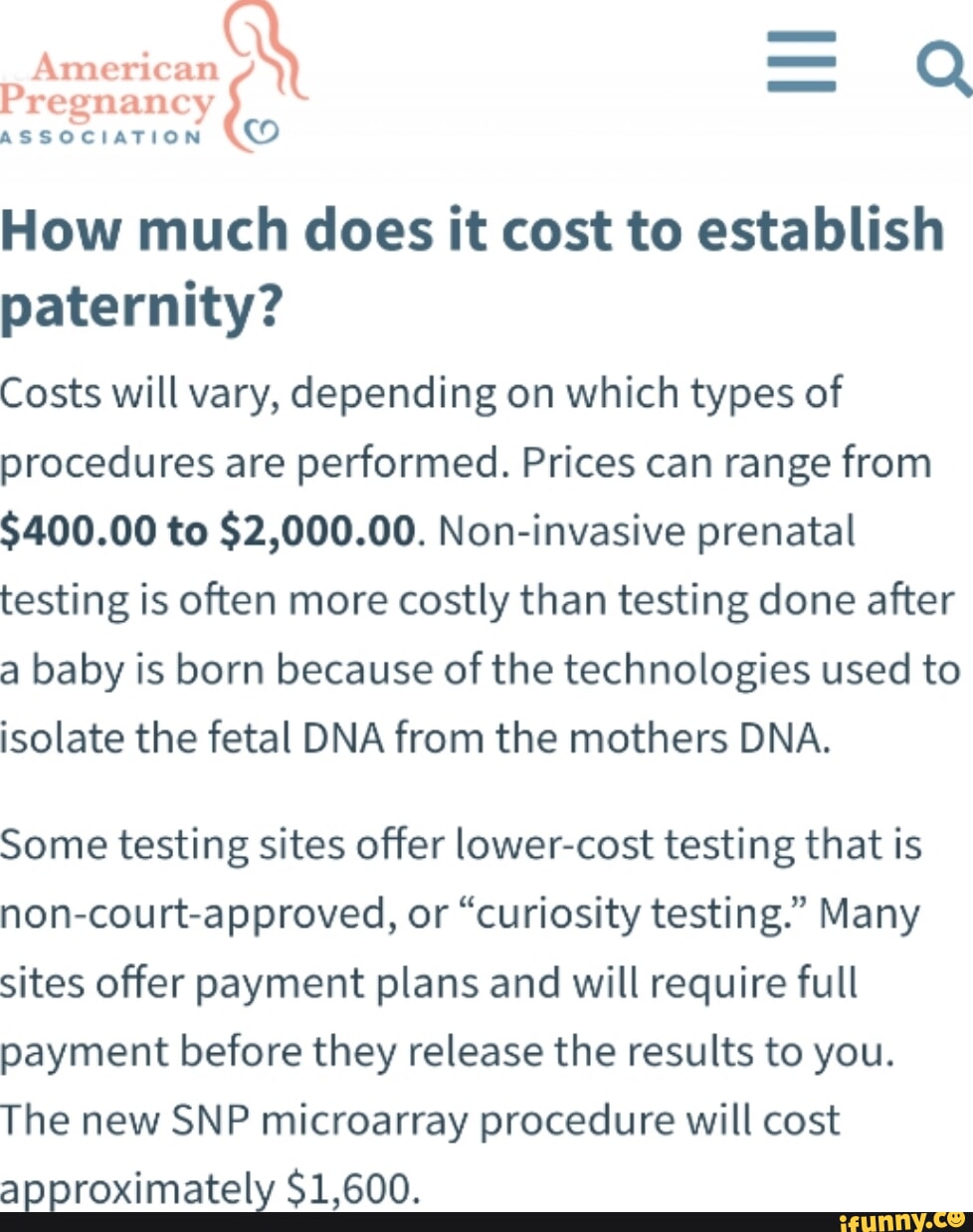973x1232 pixels.
Task: Click the small heart symbol in logo
Action: [265, 131]
